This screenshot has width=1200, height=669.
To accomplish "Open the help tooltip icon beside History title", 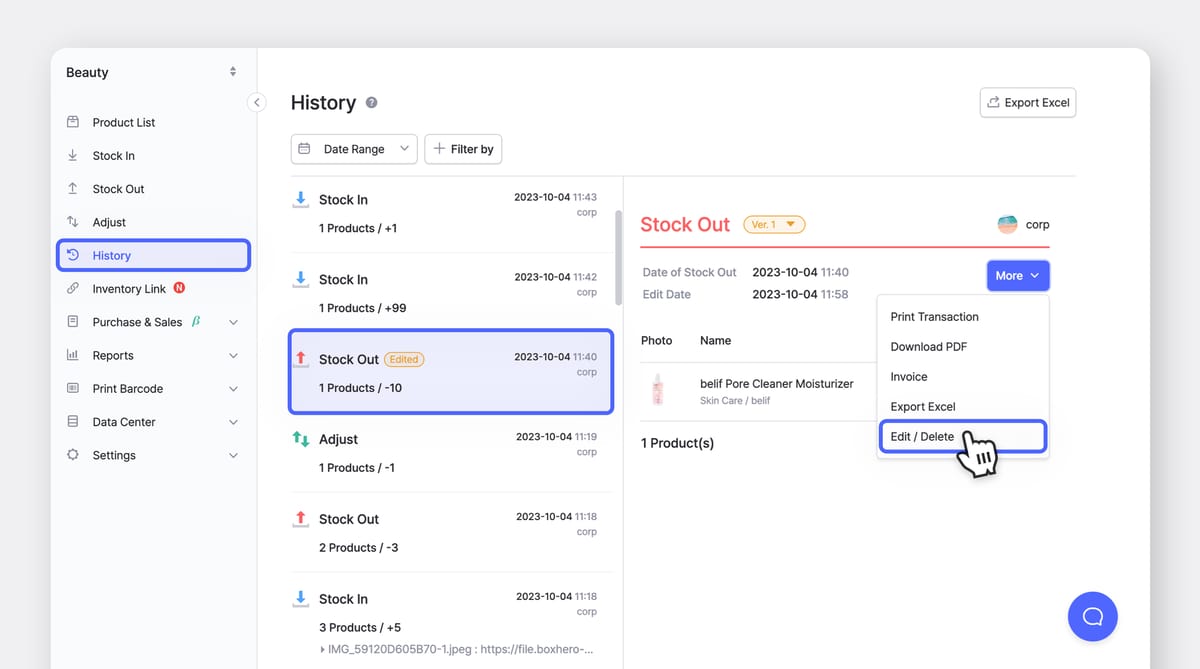I will [x=372, y=103].
